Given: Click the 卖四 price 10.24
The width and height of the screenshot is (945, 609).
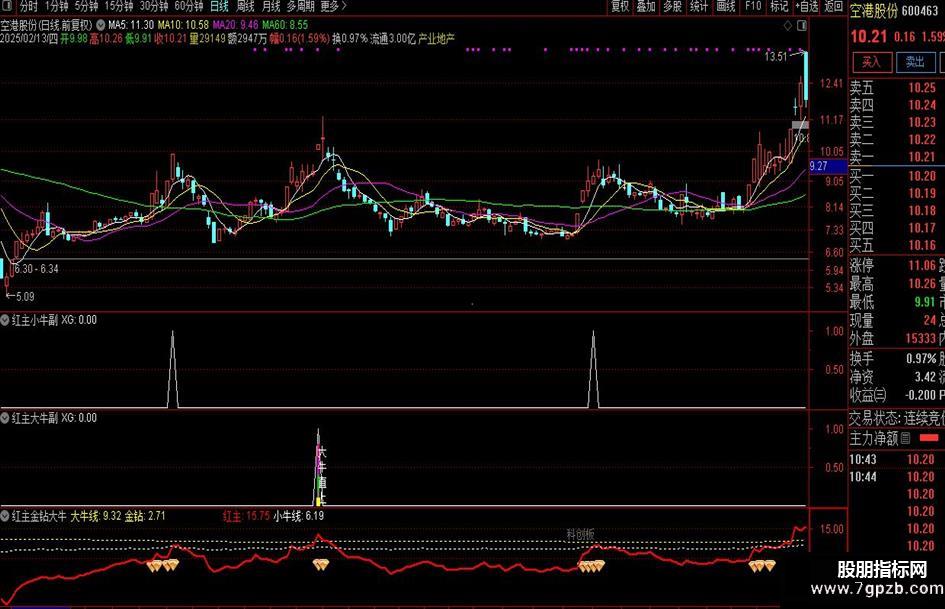Looking at the screenshot, I should (x=922, y=105).
